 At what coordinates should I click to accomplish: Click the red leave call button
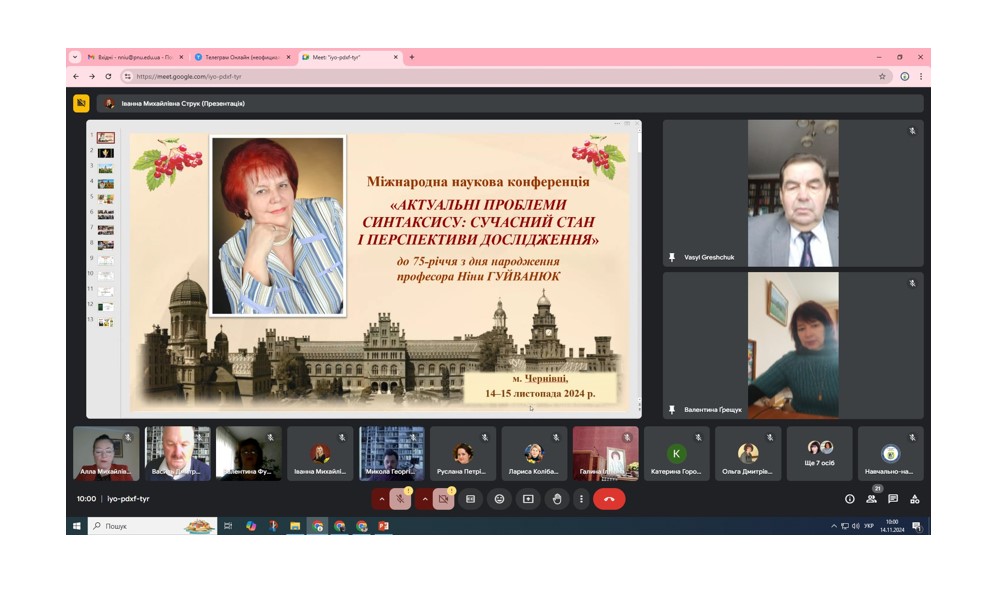point(609,499)
